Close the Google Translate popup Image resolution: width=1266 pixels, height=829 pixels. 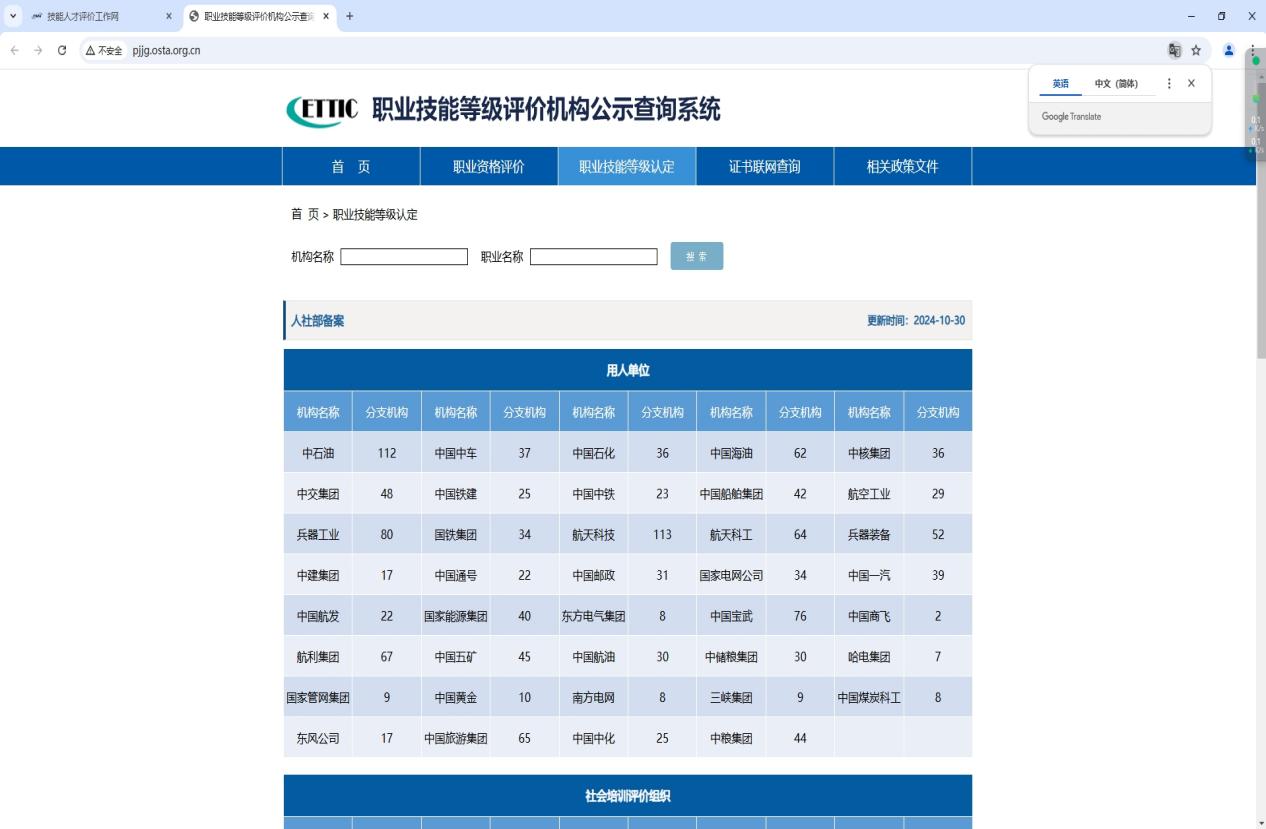tap(1191, 84)
